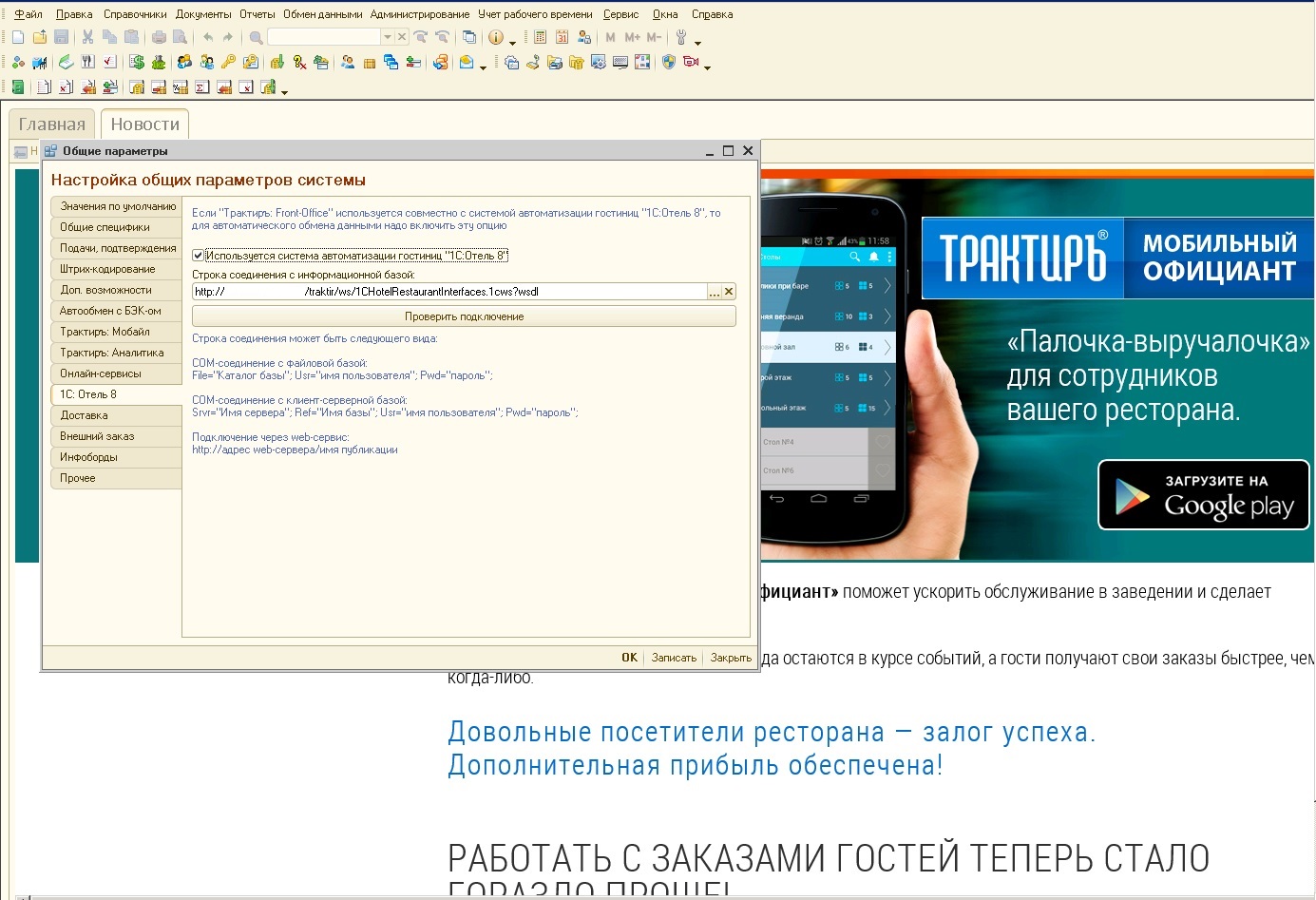1316x900 pixels.
Task: Click the Print icon
Action: point(159,37)
